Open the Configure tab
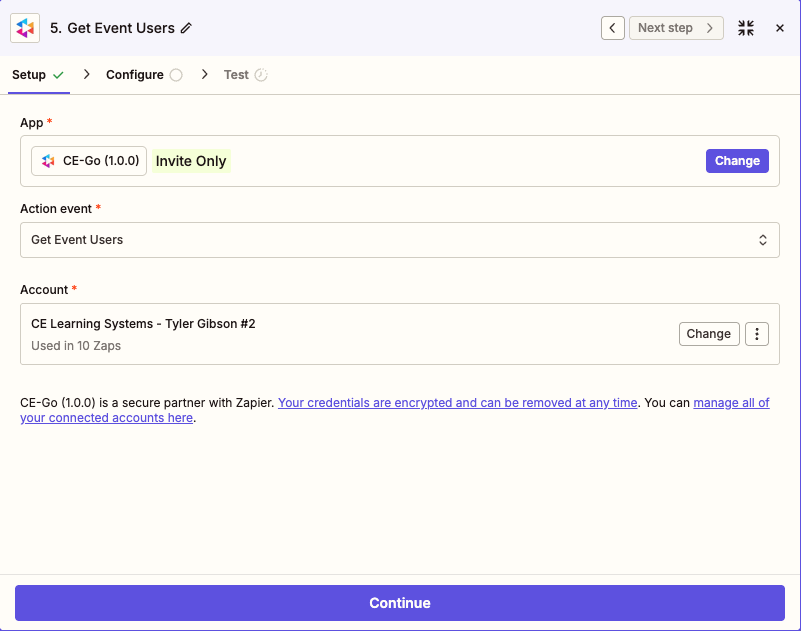801x631 pixels. [144, 75]
